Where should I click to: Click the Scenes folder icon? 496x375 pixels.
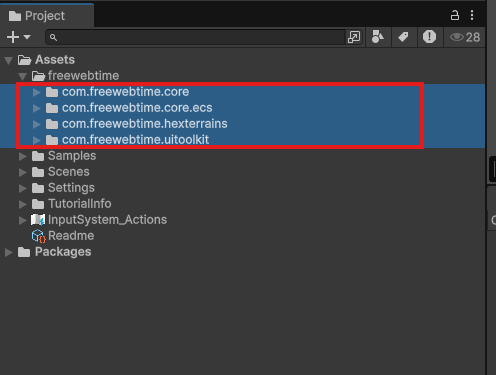(38, 172)
